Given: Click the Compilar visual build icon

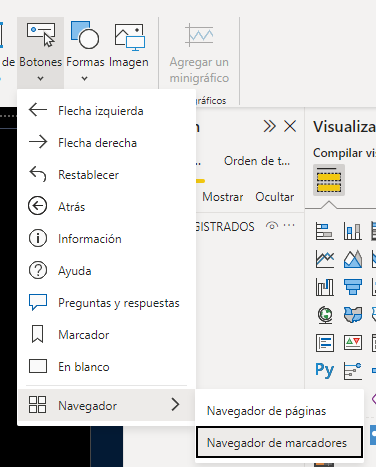Looking at the screenshot, I should (x=329, y=180).
